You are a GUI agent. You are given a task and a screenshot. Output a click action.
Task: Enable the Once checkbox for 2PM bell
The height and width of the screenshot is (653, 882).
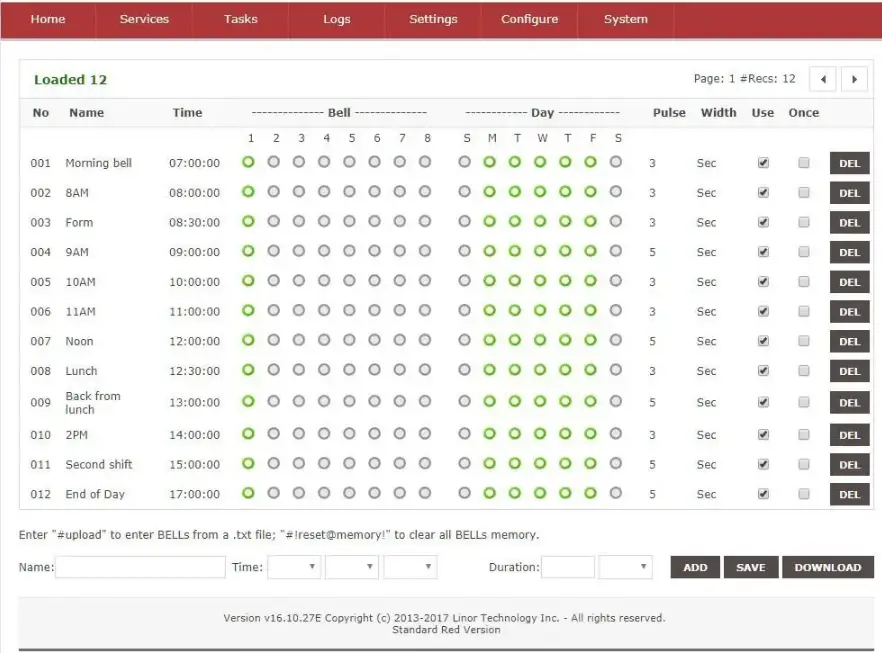[803, 435]
